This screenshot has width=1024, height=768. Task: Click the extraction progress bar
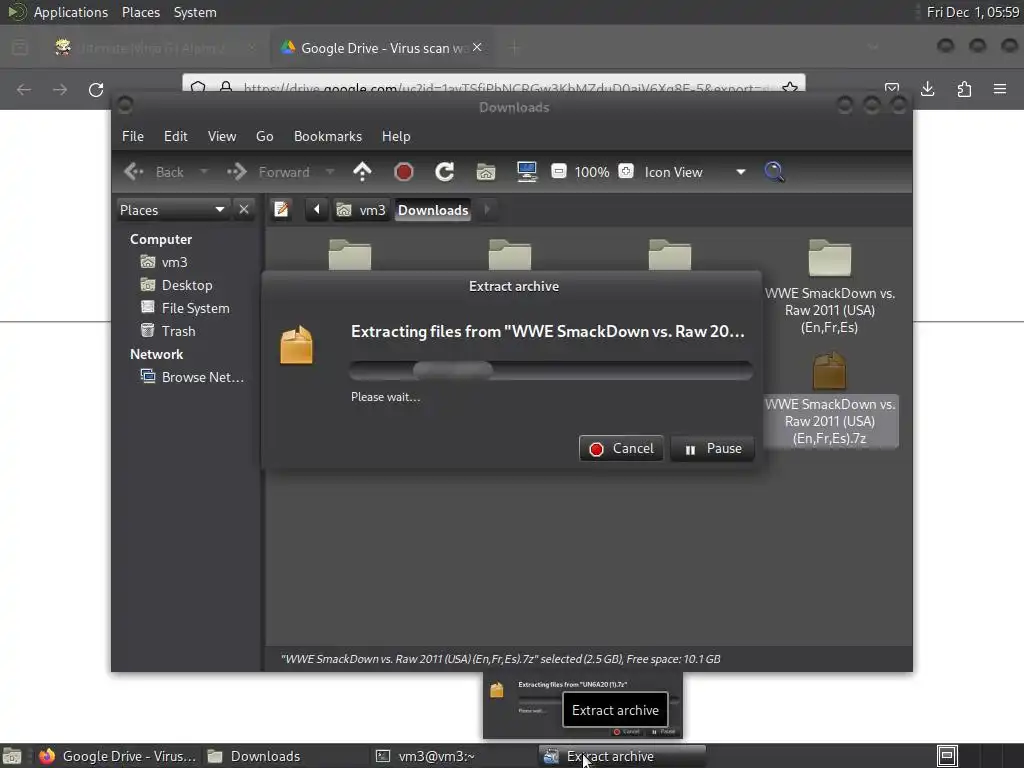click(x=551, y=370)
